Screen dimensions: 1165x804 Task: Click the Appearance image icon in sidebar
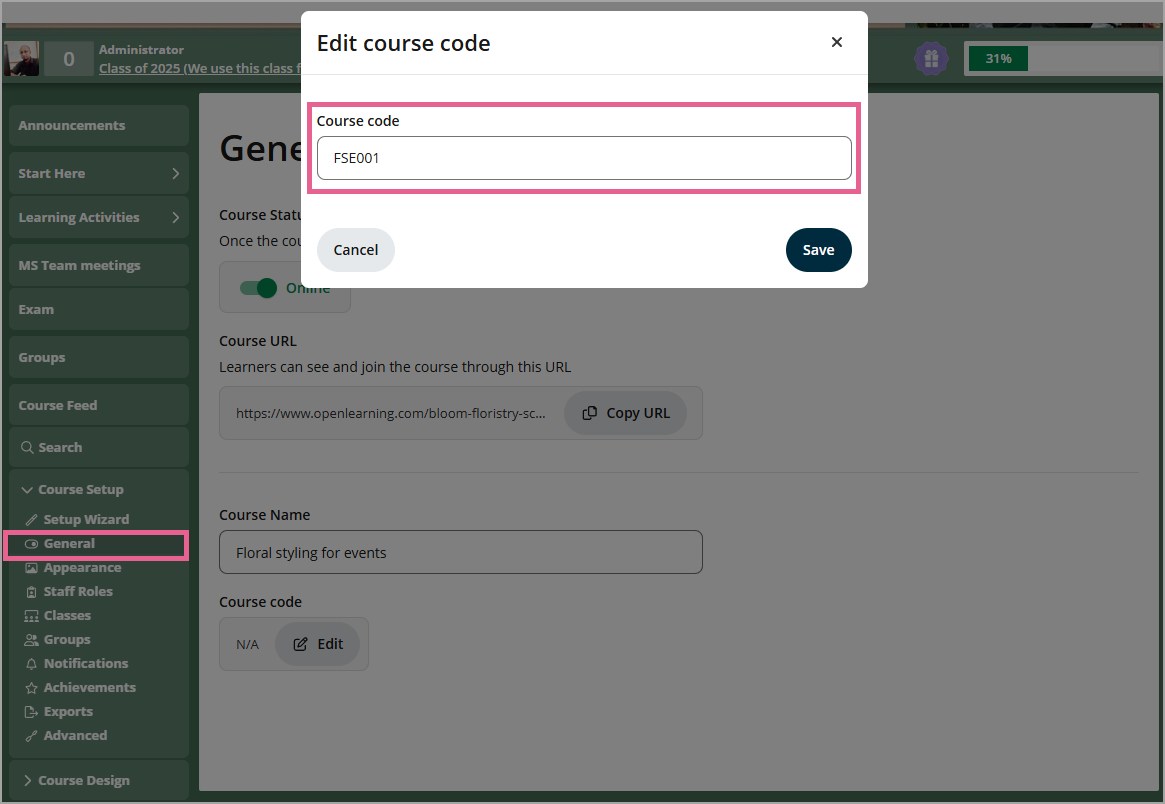pos(31,568)
